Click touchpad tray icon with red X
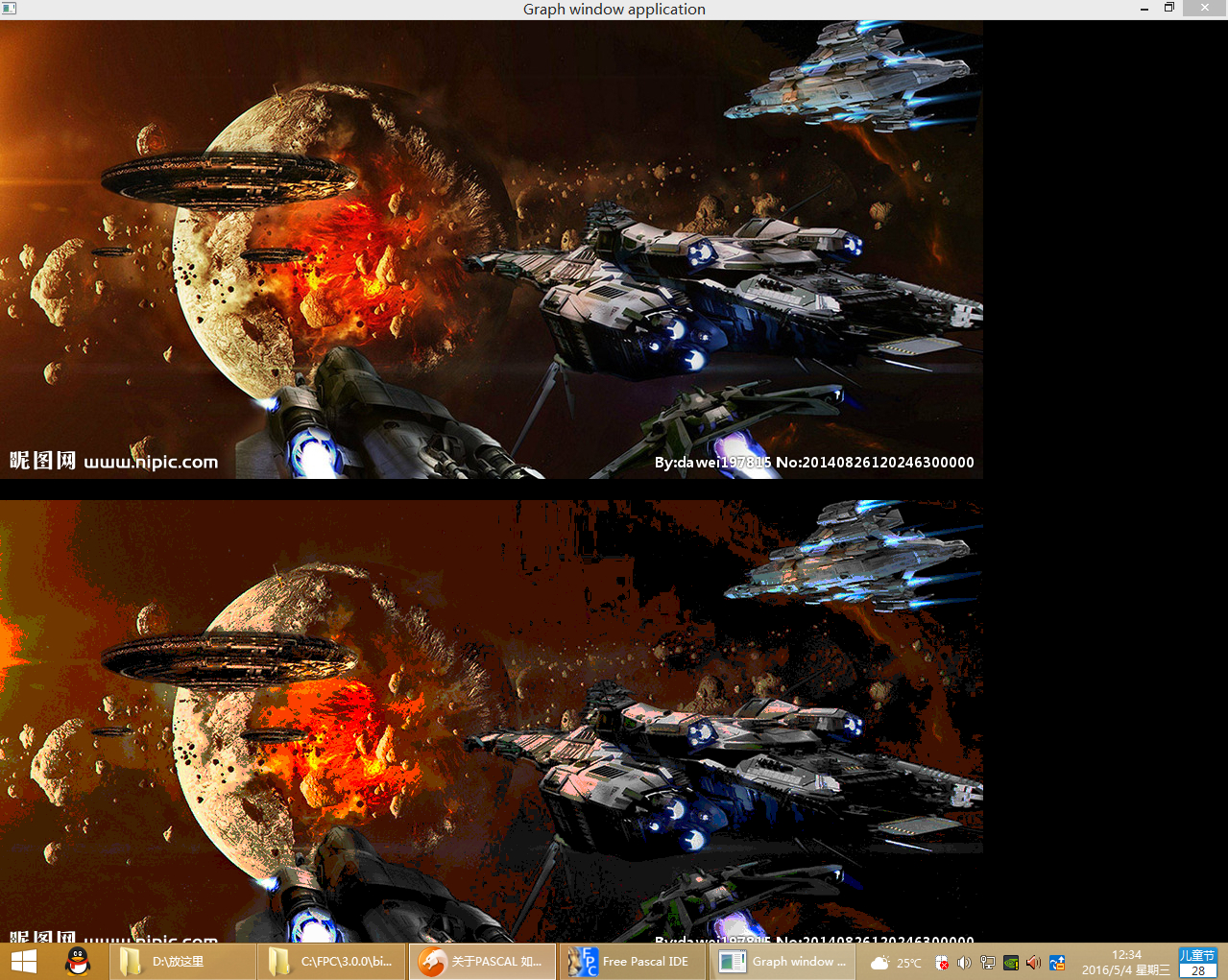Image resolution: width=1228 pixels, height=980 pixels. [942, 963]
